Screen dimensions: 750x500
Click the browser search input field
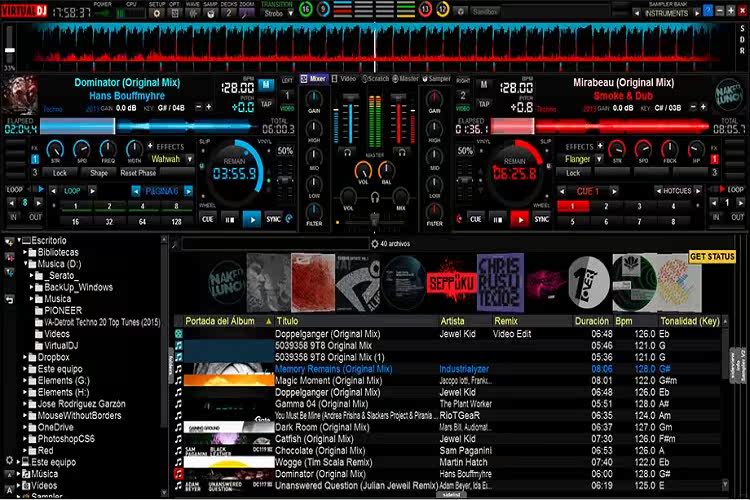click(x=276, y=244)
